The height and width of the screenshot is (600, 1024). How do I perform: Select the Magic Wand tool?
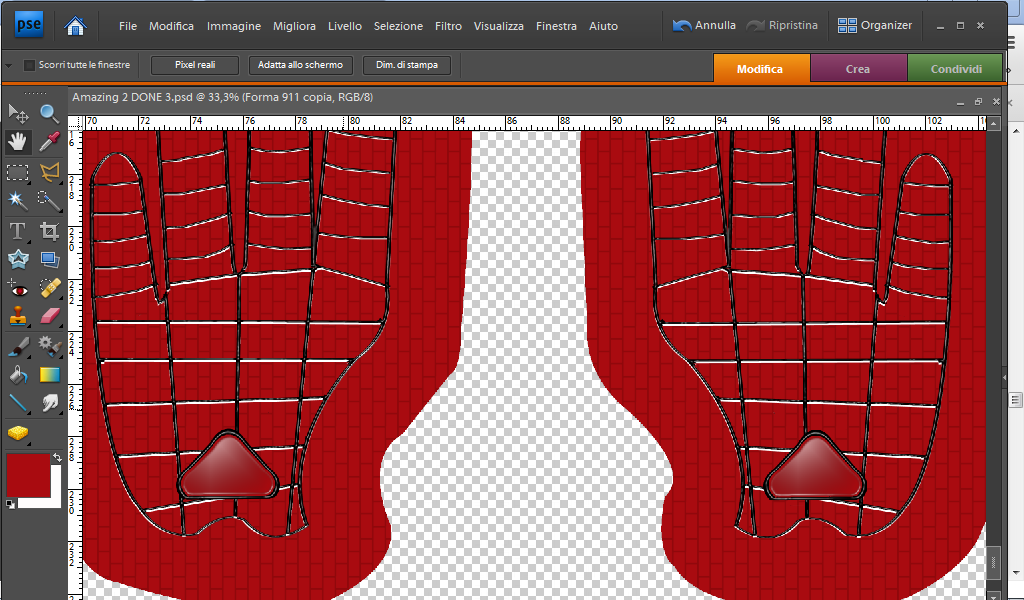tap(18, 200)
